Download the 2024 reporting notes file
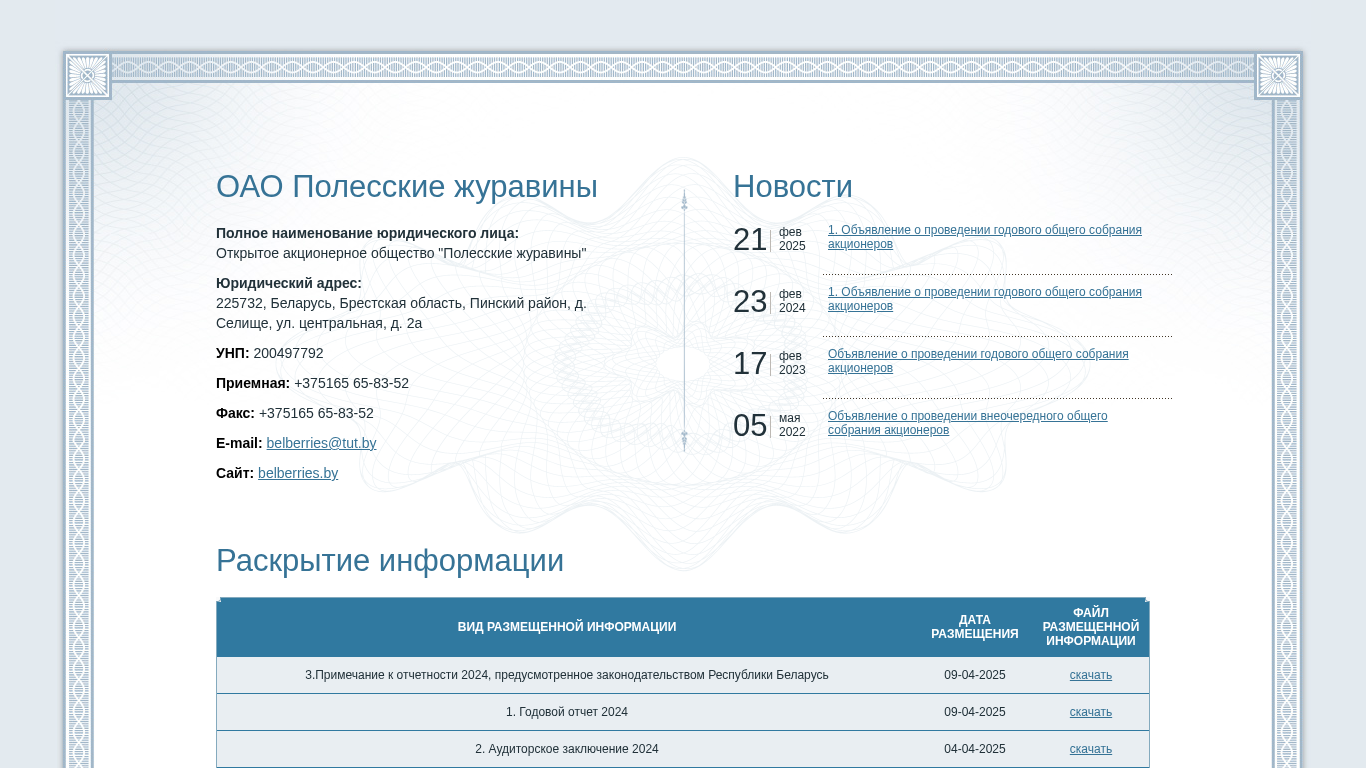Screen dimensions: 1366x768 [x=1090, y=675]
